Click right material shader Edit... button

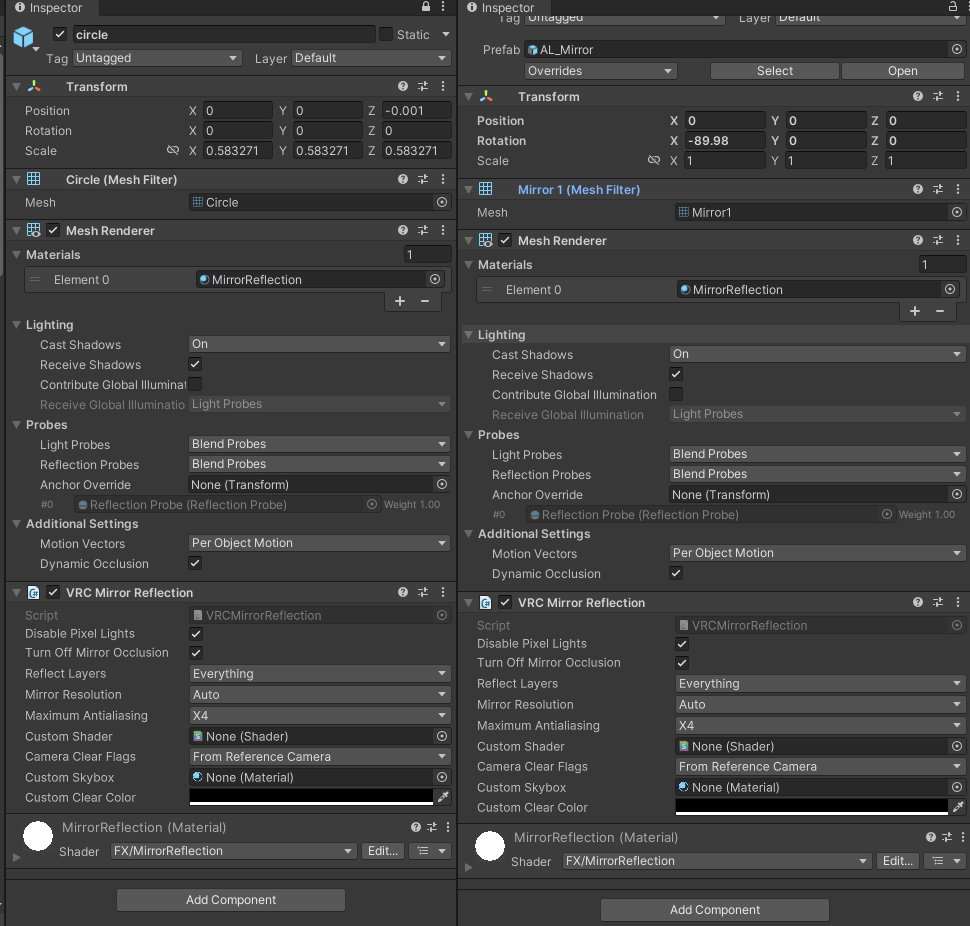898,860
